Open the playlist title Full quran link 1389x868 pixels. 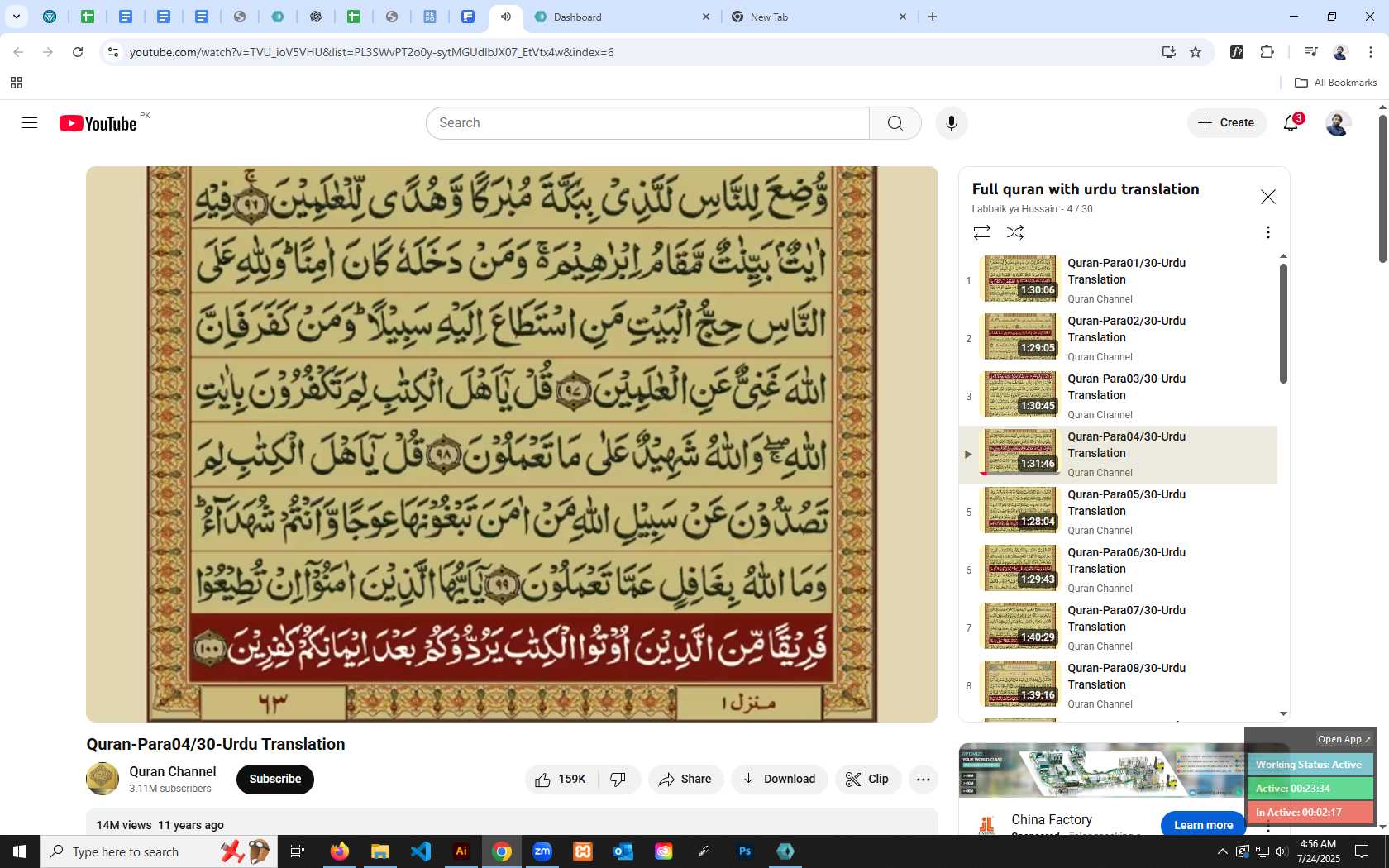(x=1085, y=189)
